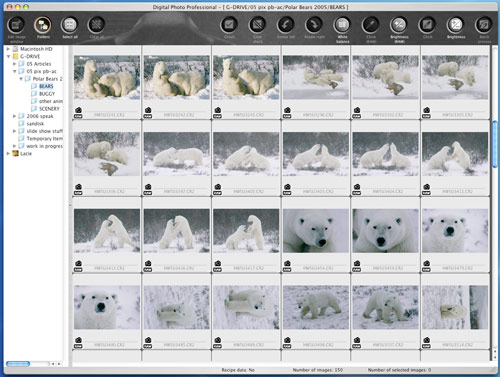The image size is (500, 377).
Task: Open the Brightness (RAW) adjustment
Action: coord(399,25)
